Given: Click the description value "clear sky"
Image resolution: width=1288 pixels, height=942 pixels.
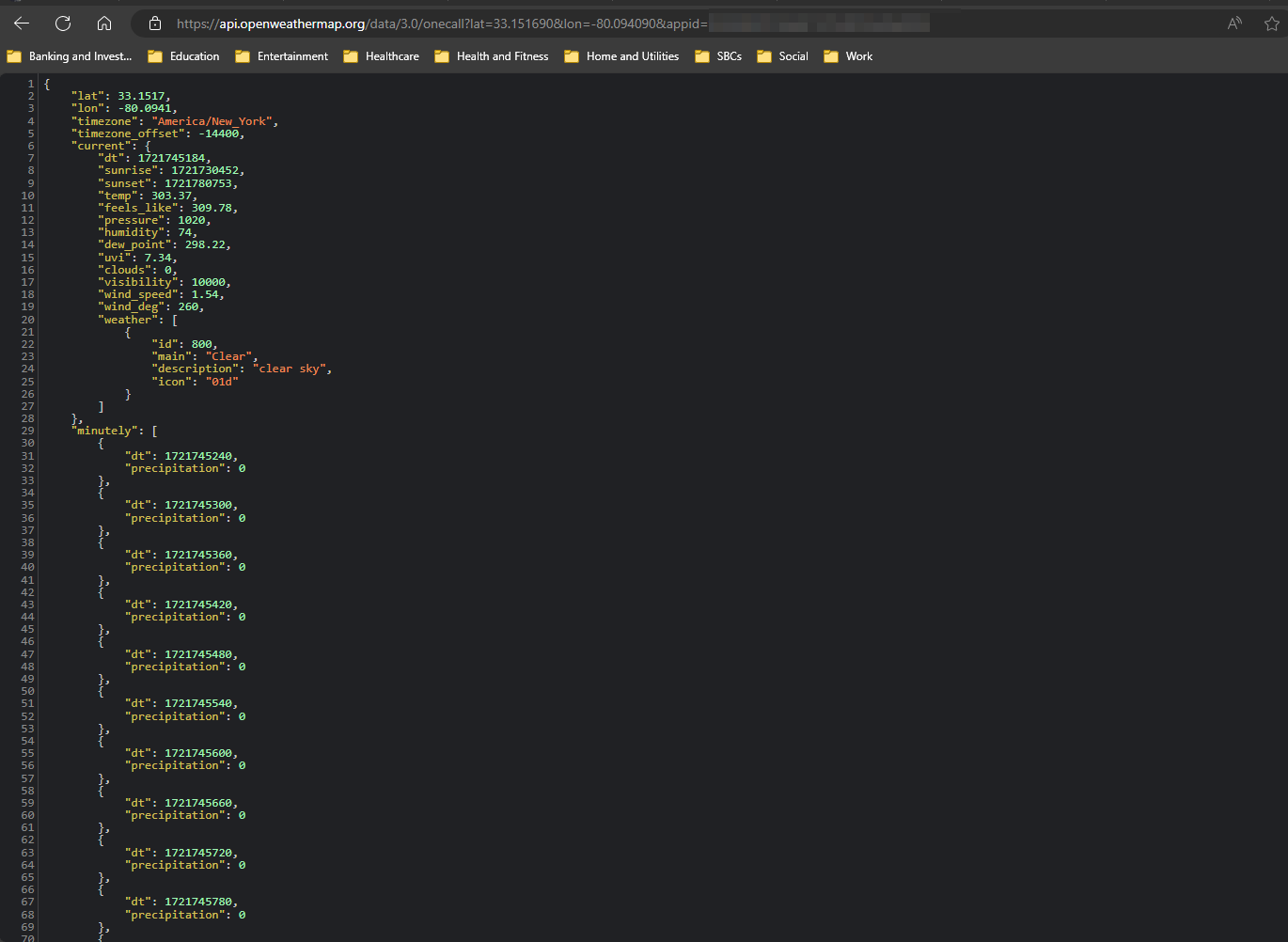Looking at the screenshot, I should point(290,369).
